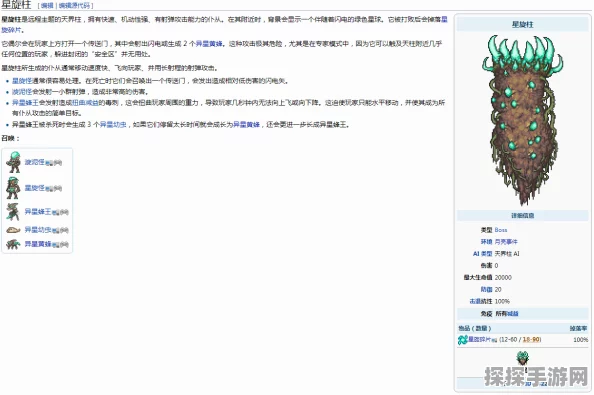Open 异星黄蜂 name link in summon list
594x395 pixels.
38,244
